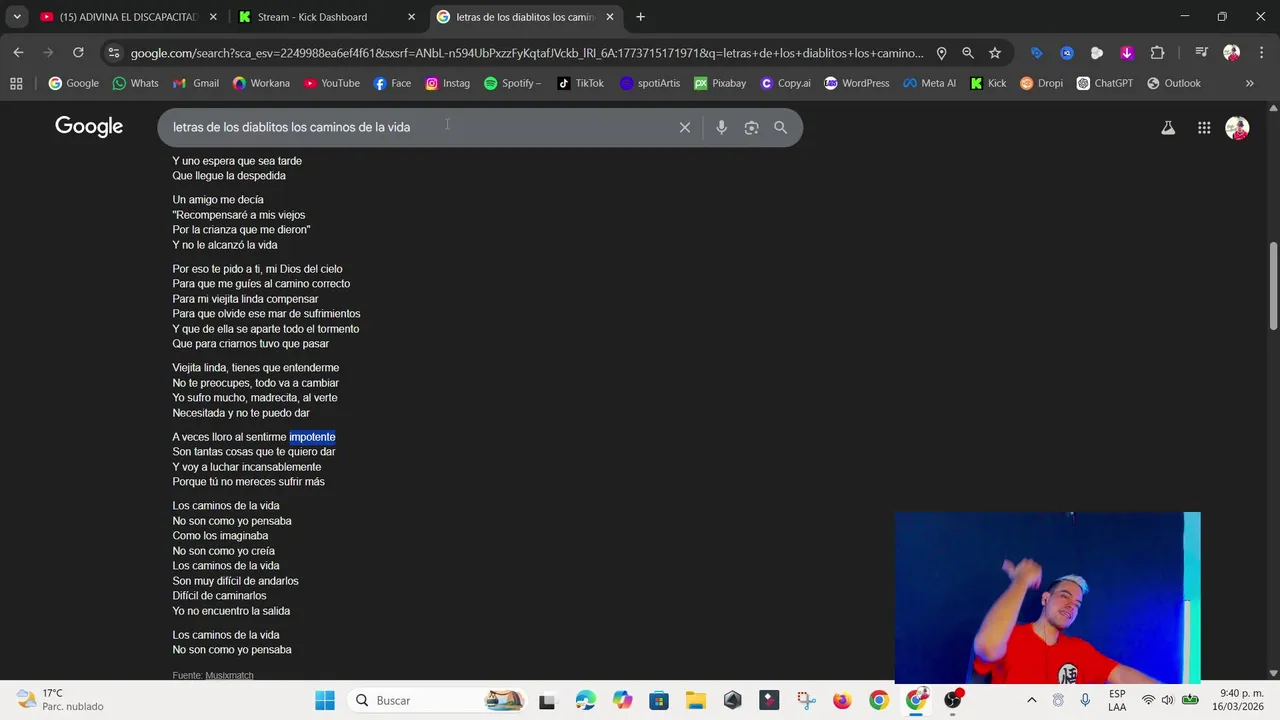Image resolution: width=1280 pixels, height=720 pixels.
Task: Open the ChatGPT bookmark
Action: (1104, 83)
